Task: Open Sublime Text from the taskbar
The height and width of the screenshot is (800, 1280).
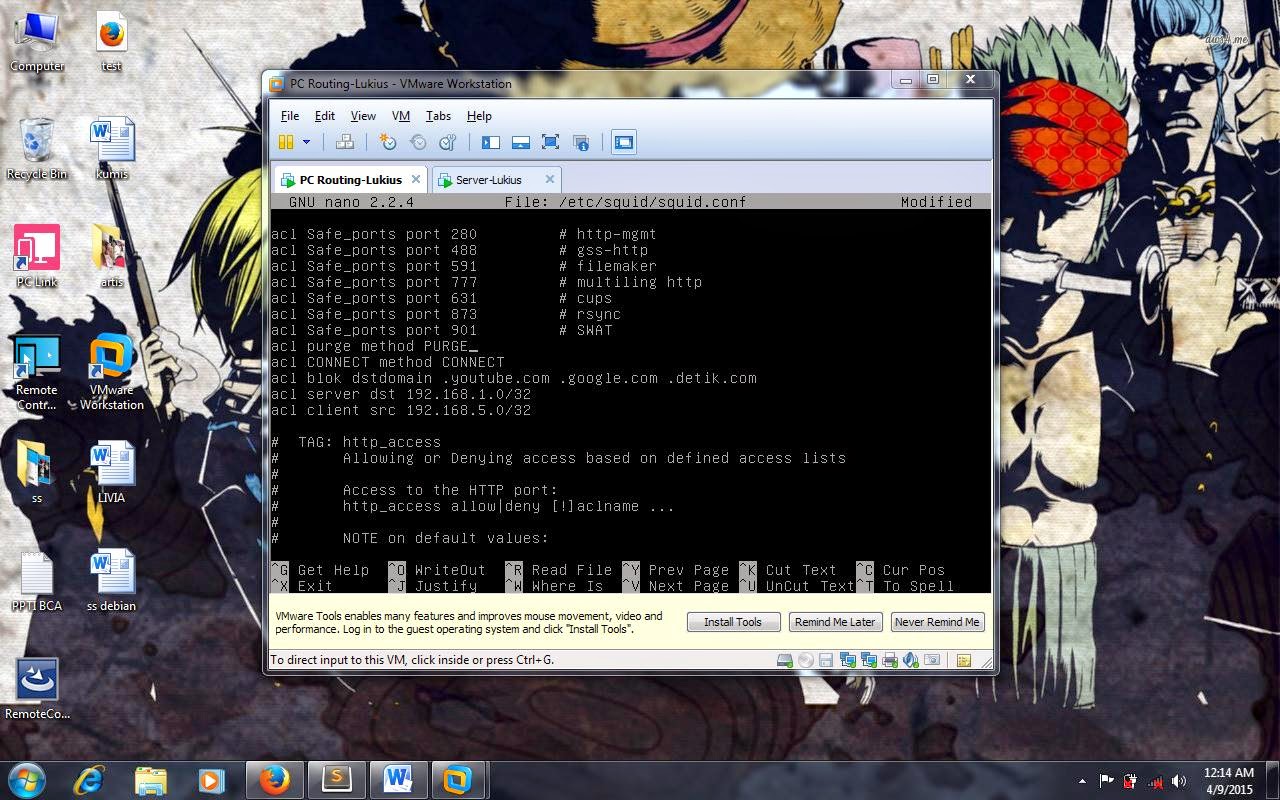Action: pyautogui.click(x=336, y=779)
